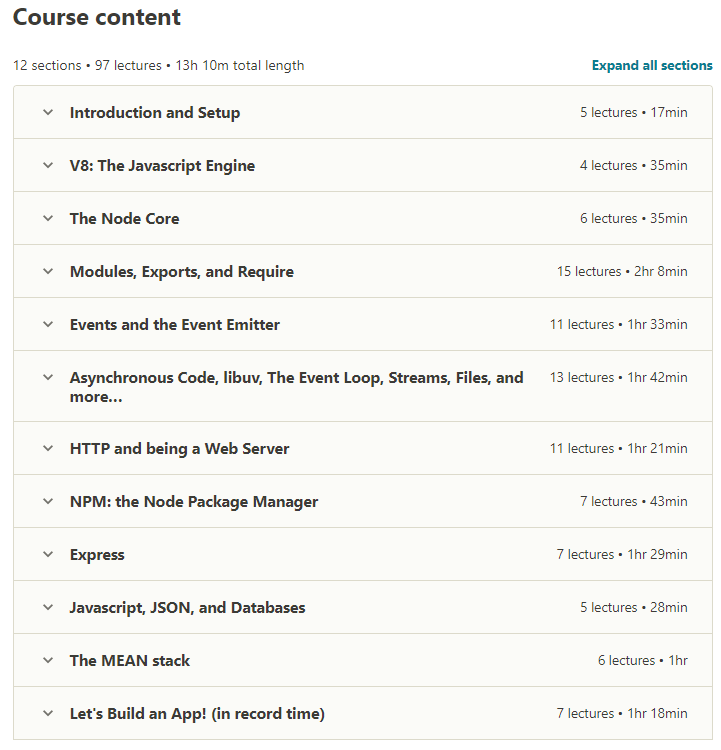Viewport: 721px width, 750px height.
Task: Open Asynchronous Code, libuv, The Event Loop title
Action: [297, 387]
